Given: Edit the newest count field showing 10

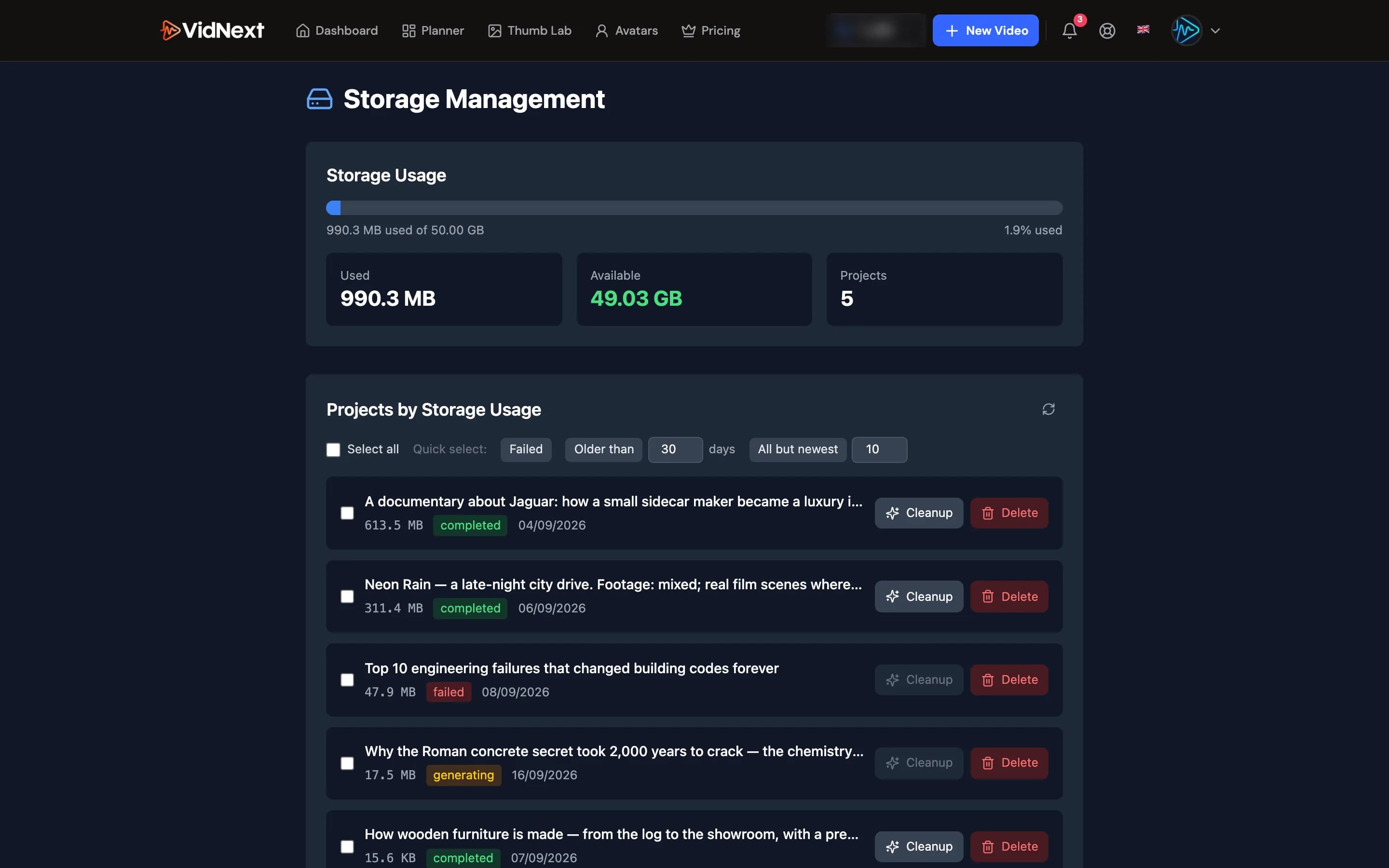Looking at the screenshot, I should 879,449.
